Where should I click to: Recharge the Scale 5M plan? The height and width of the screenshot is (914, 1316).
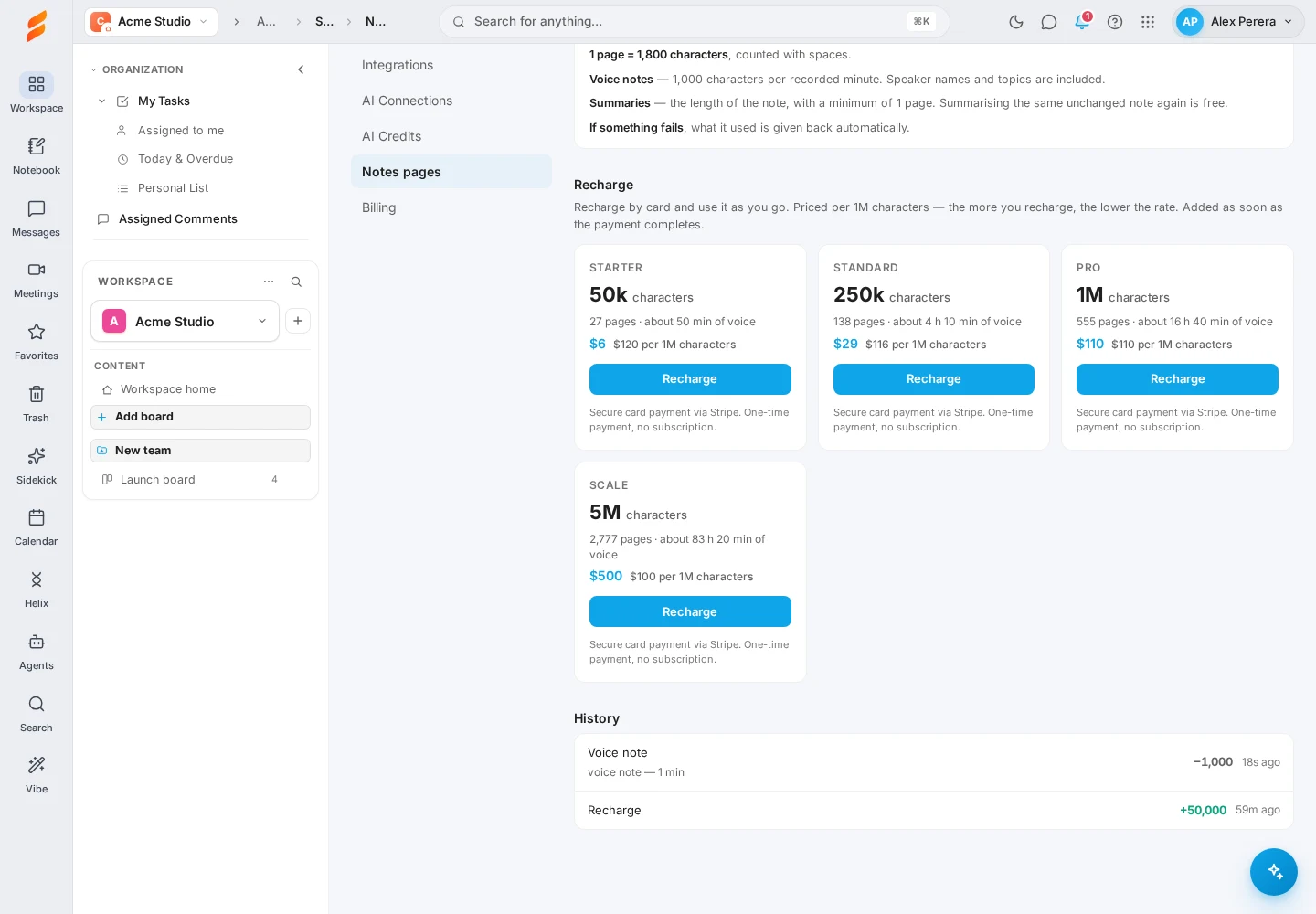coord(690,611)
